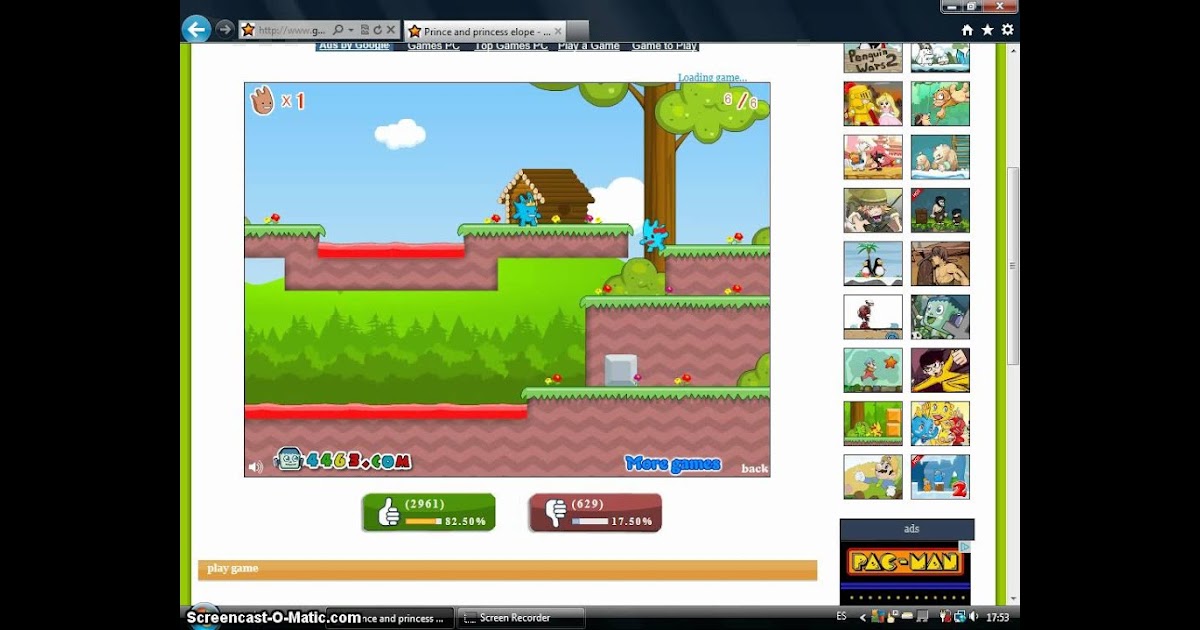The image size is (1200, 630).
Task: Open the two penguins island thumbnail
Action: point(873,263)
